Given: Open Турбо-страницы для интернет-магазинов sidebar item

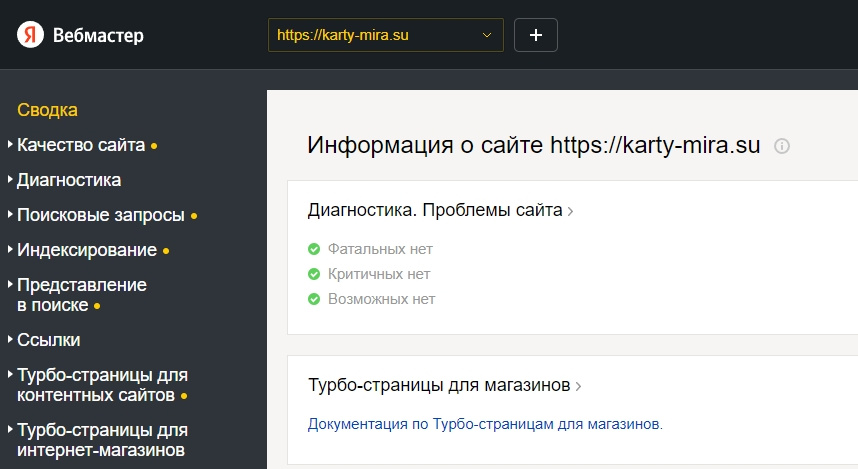Looking at the screenshot, I should click(102, 440).
